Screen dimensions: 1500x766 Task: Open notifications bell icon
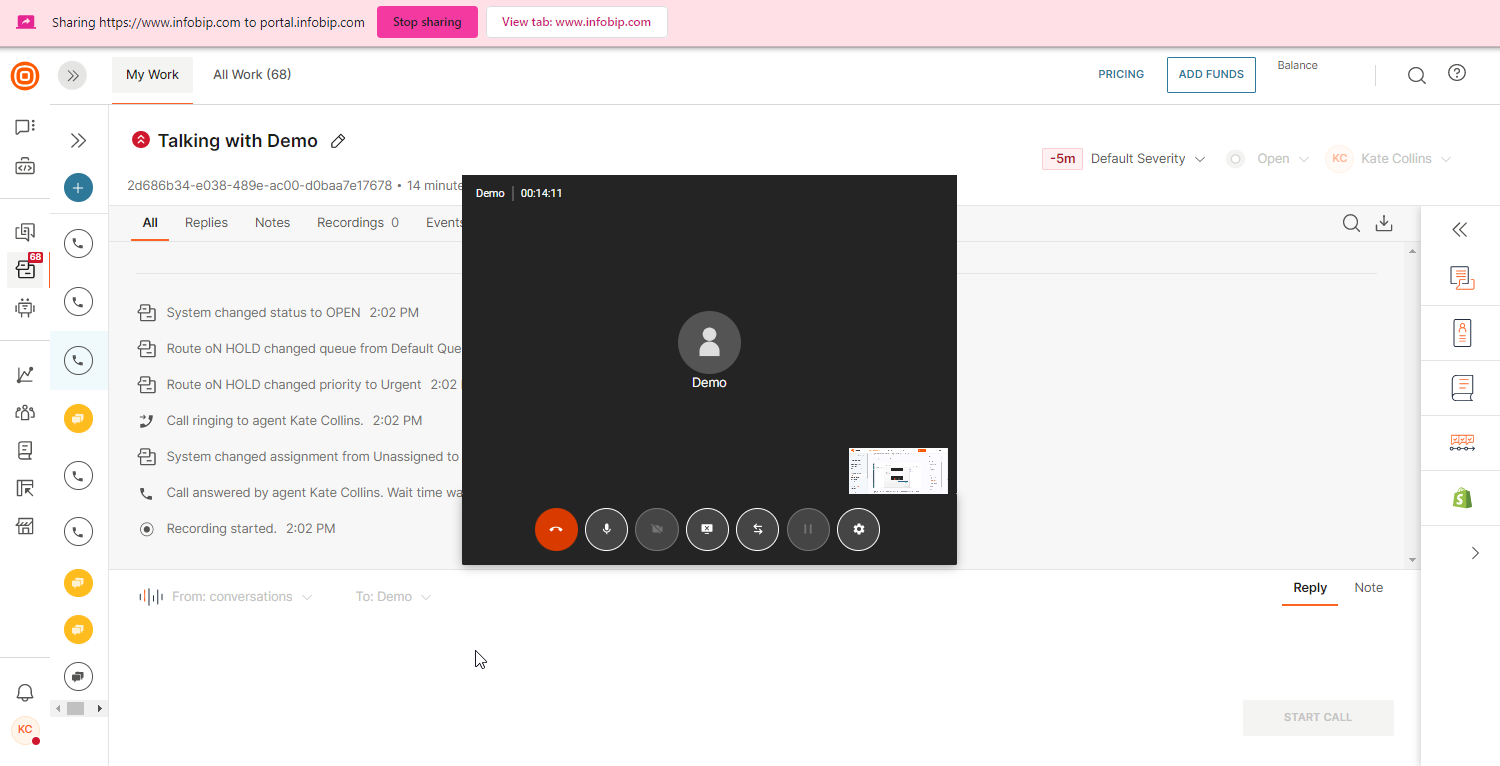25,692
